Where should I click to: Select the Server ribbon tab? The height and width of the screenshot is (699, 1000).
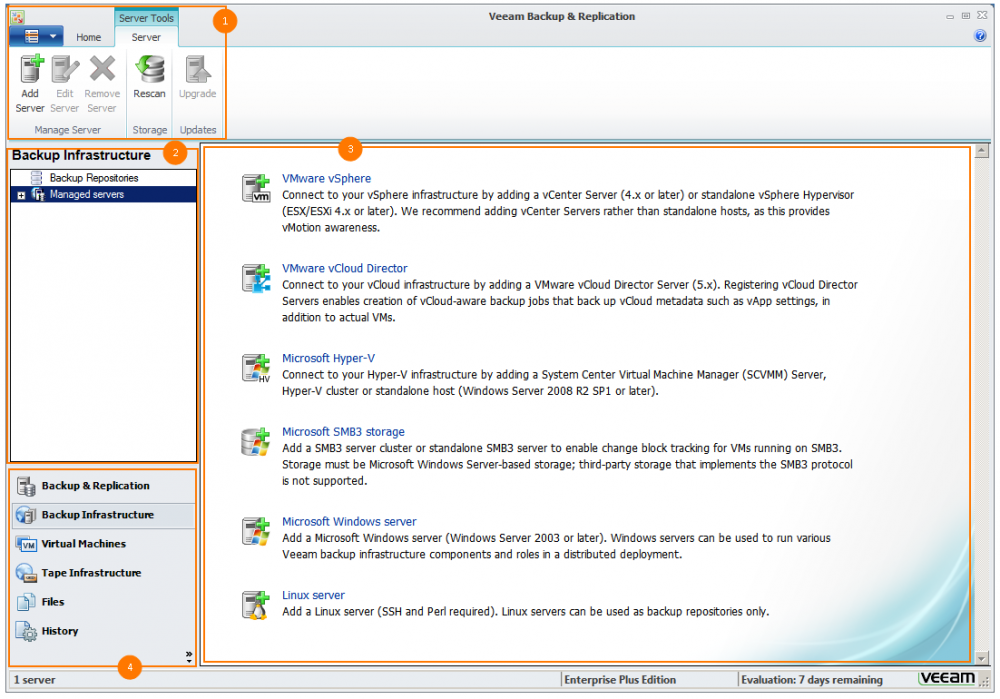click(x=146, y=37)
